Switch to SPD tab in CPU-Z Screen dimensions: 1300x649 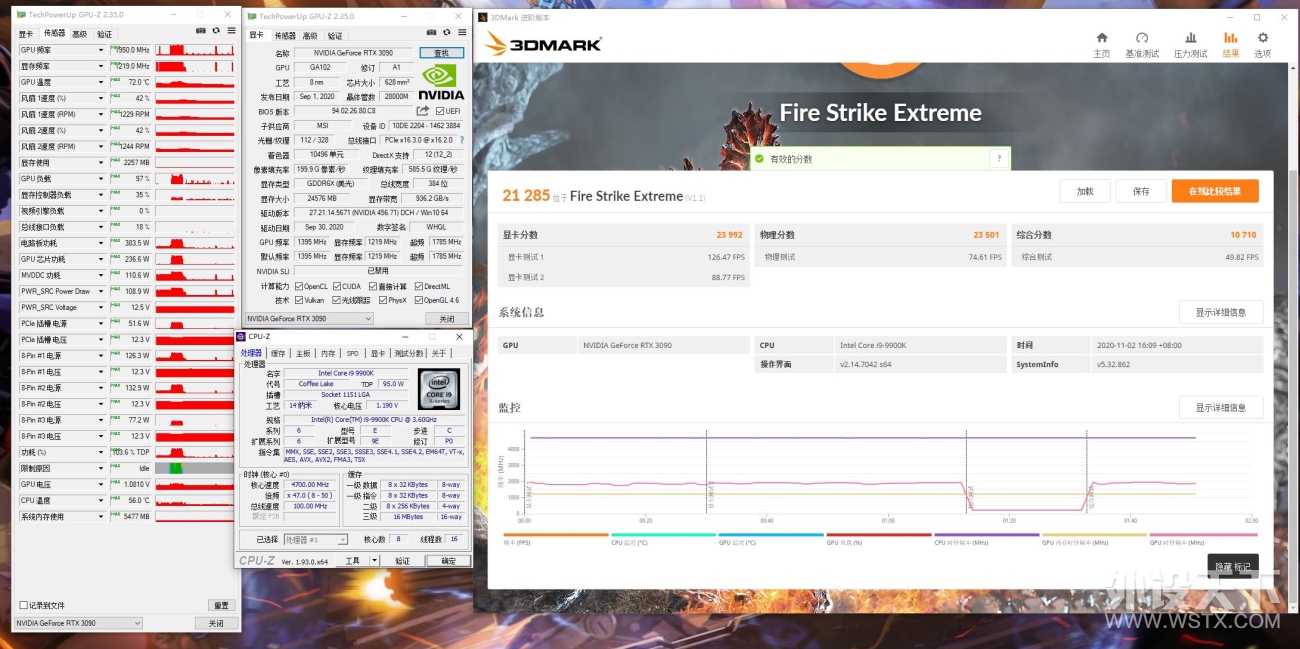tap(353, 353)
